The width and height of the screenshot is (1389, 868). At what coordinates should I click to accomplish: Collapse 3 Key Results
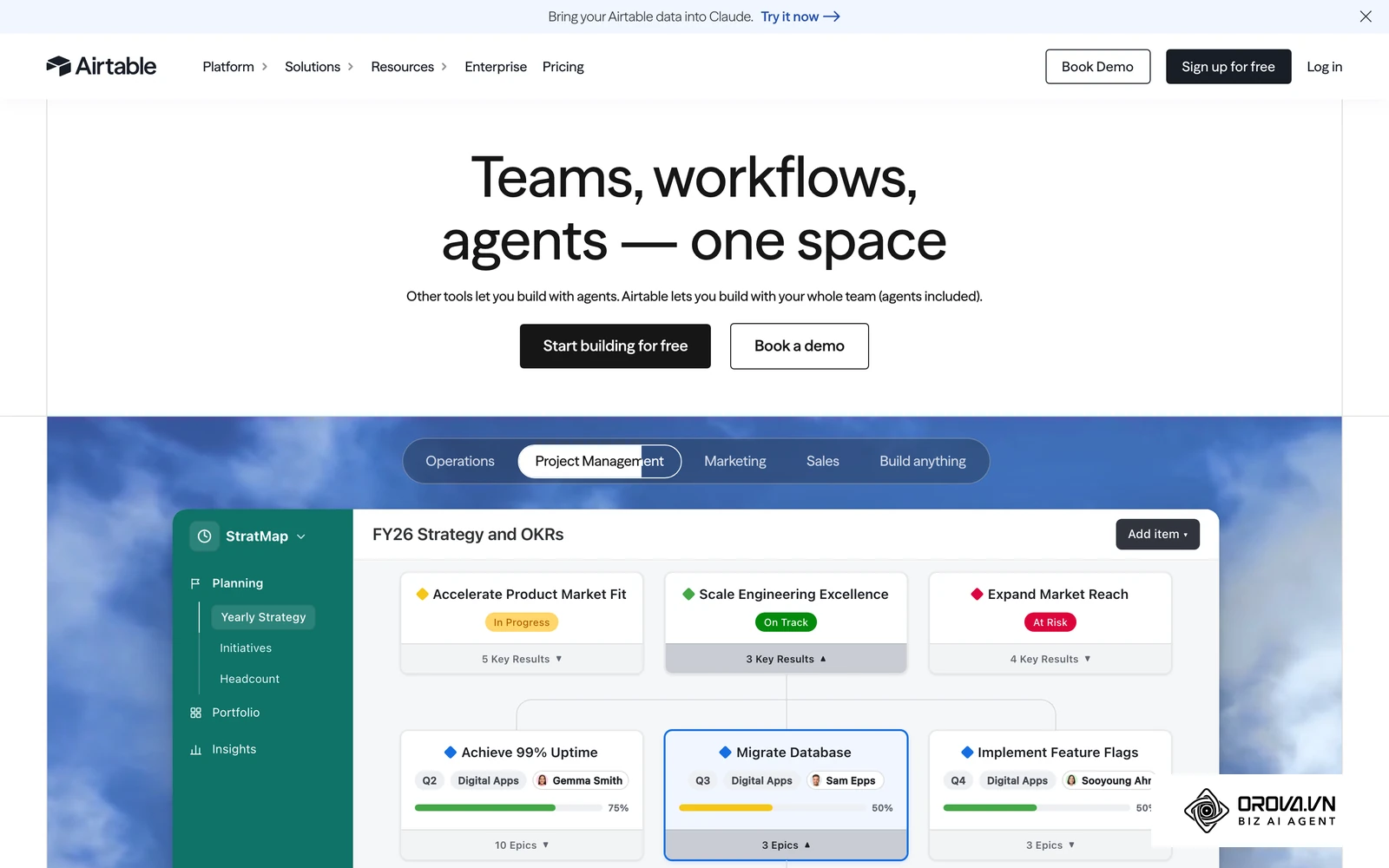(786, 659)
